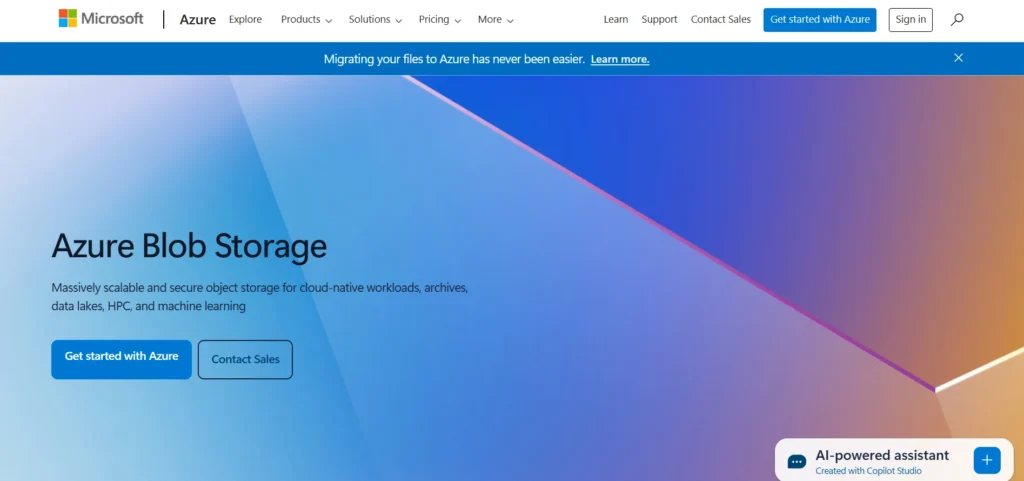Click the 'Massively scalable and secure' description text
This screenshot has height=481, width=1024.
click(260, 296)
